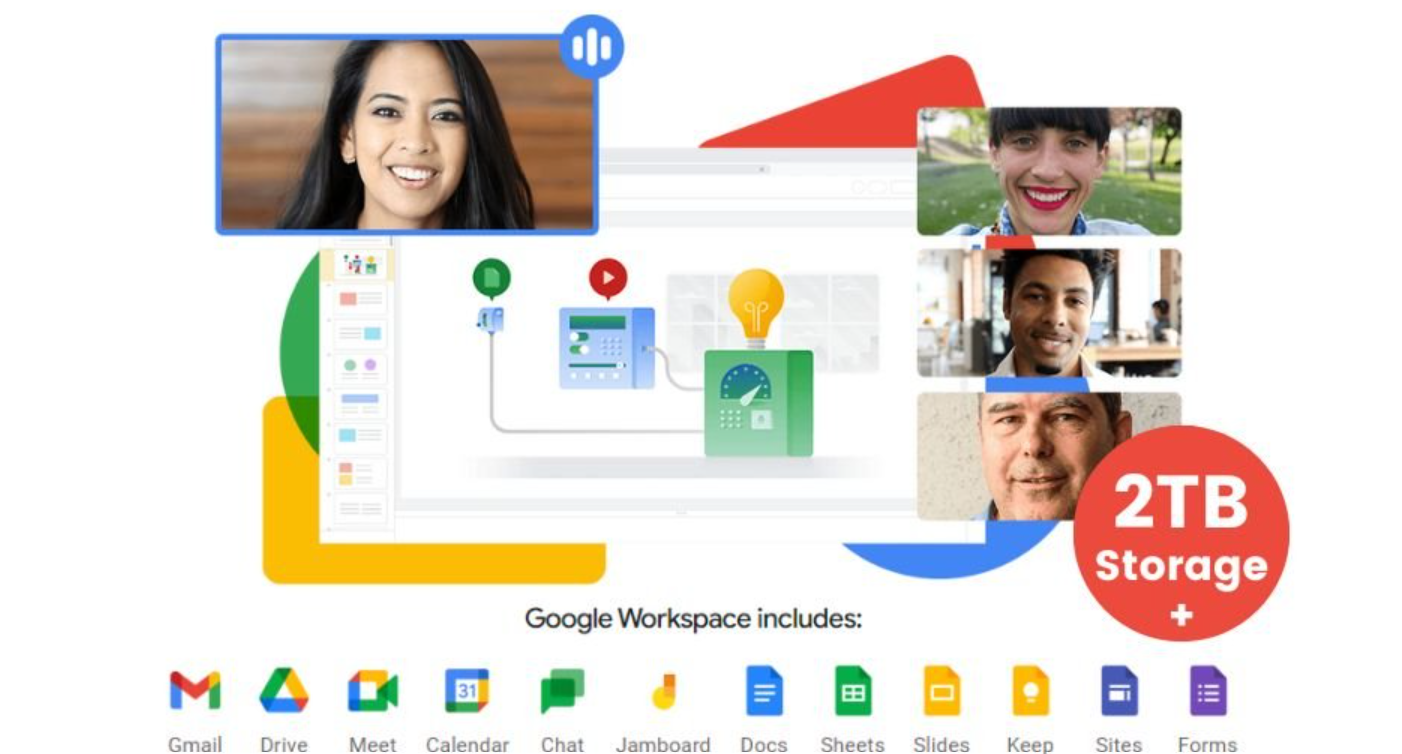Select the video tile of man in cafe

click(x=1049, y=313)
